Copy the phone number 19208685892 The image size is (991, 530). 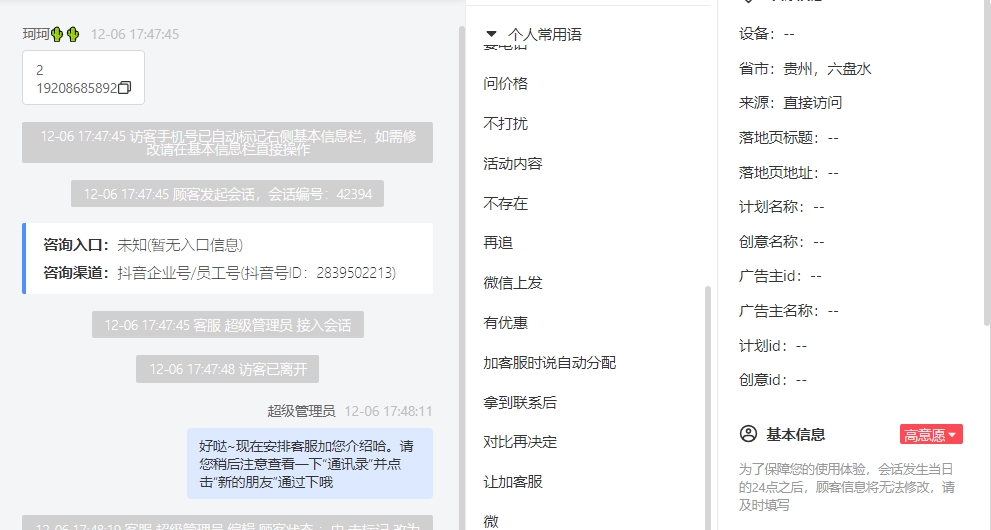pyautogui.click(x=125, y=88)
